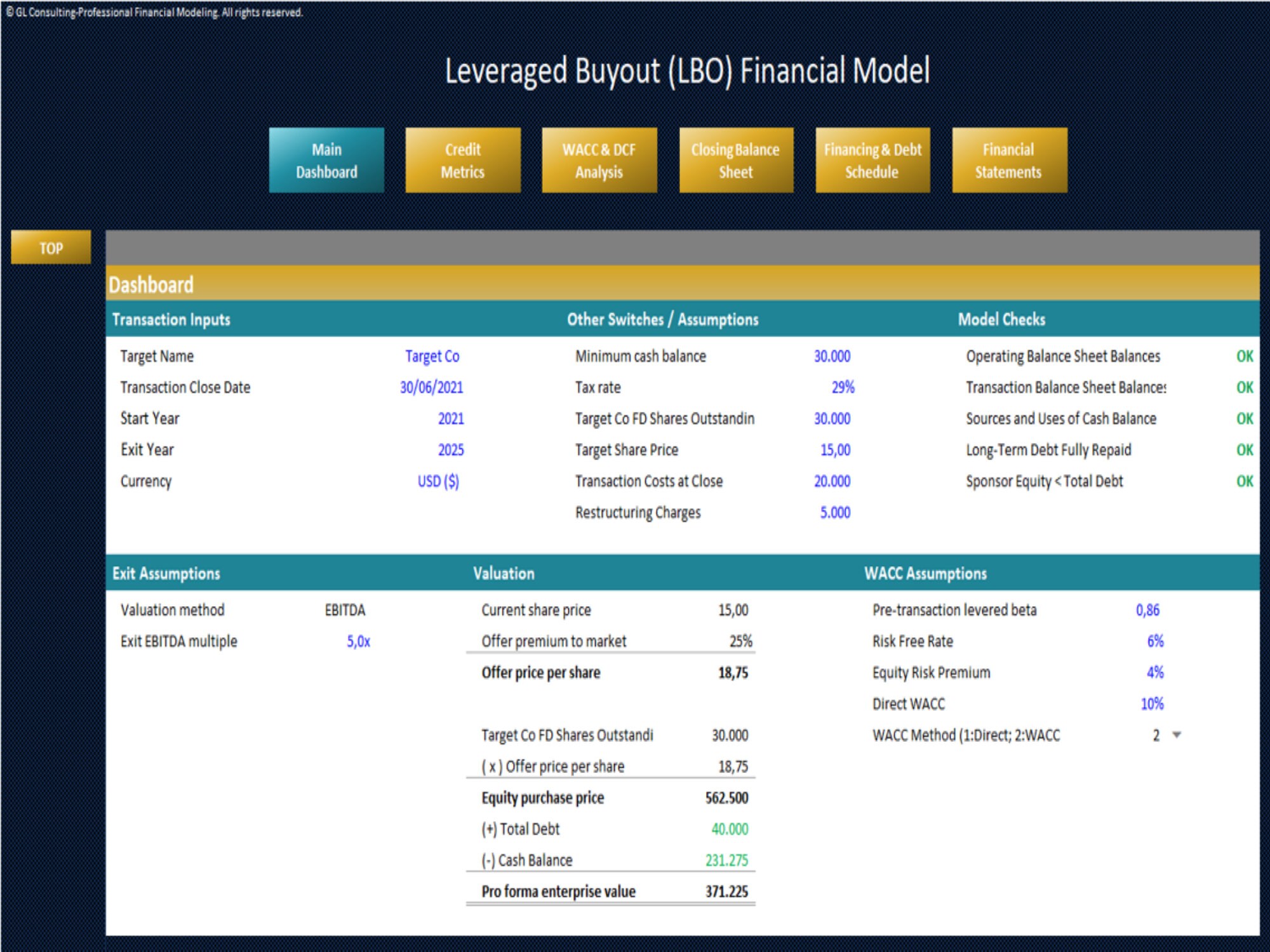The width and height of the screenshot is (1270, 952).
Task: Select the Target Name cell Target Co
Action: click(434, 356)
